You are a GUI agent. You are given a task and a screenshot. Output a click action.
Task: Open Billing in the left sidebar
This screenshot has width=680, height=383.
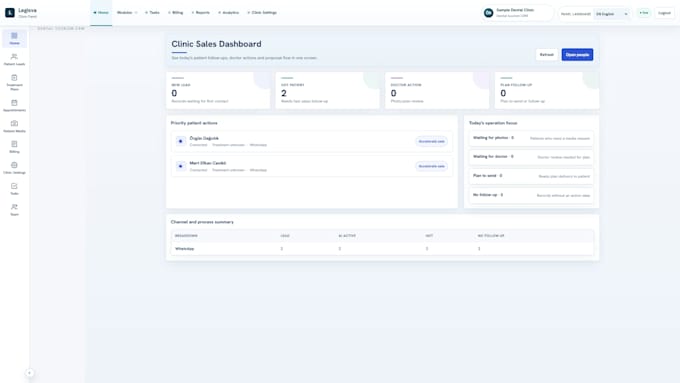pos(14,147)
